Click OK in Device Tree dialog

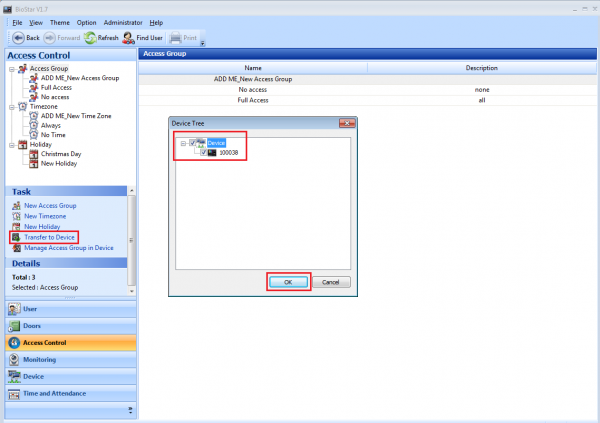[288, 282]
